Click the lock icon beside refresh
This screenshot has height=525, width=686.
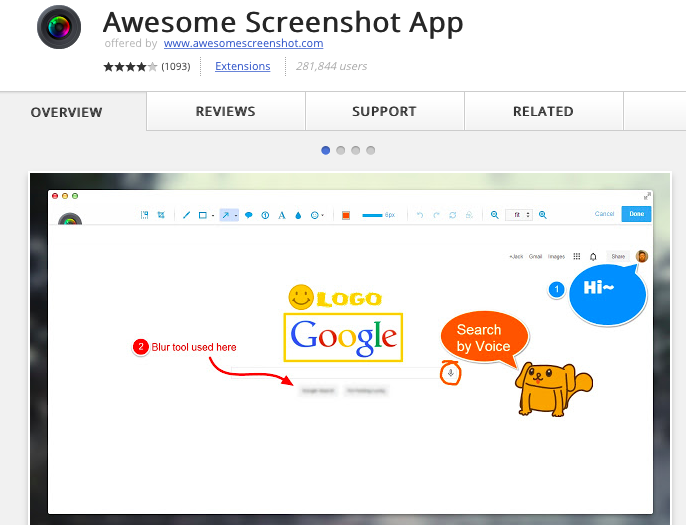point(469,215)
